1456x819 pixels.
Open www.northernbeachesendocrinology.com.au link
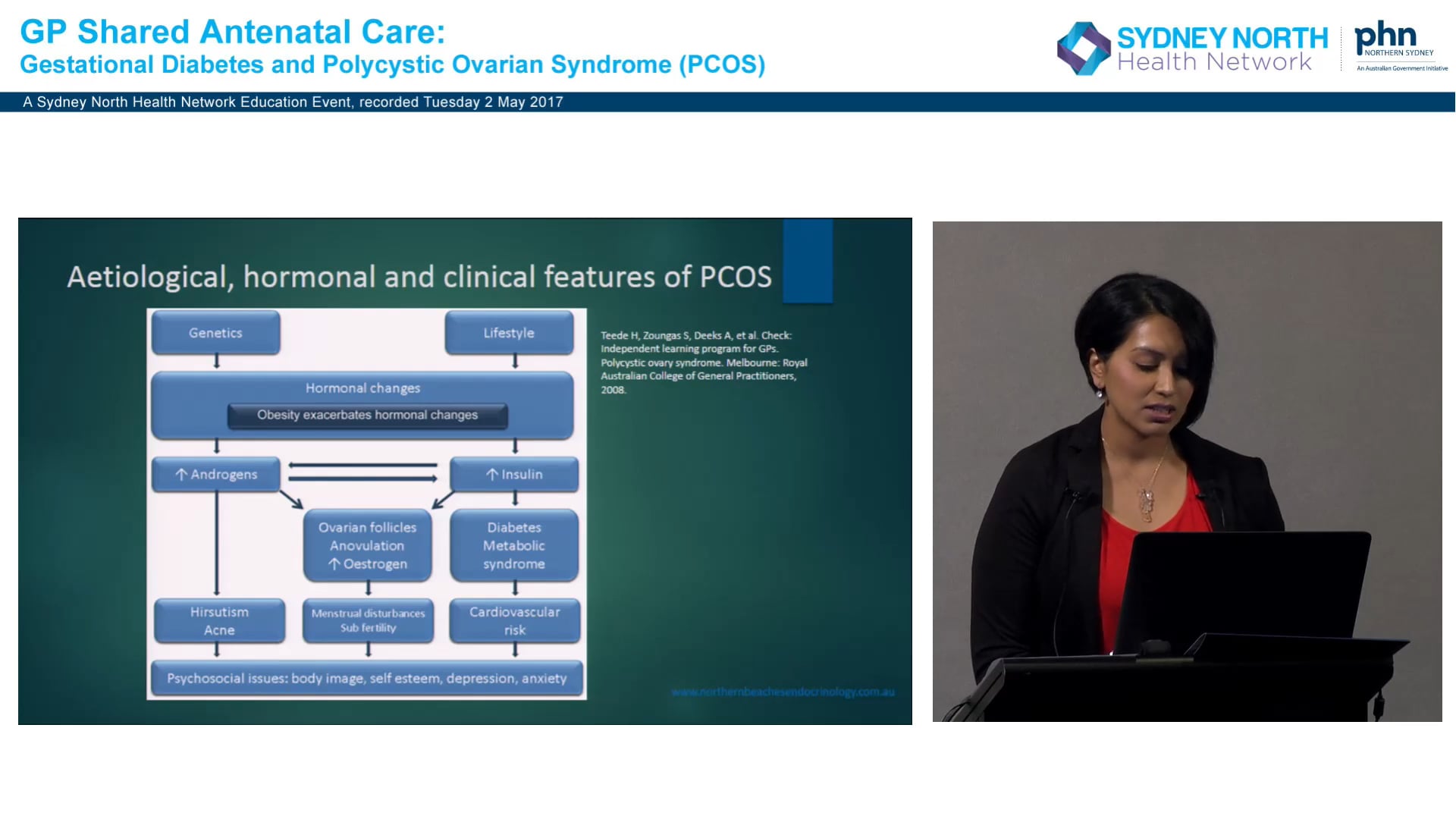[783, 691]
